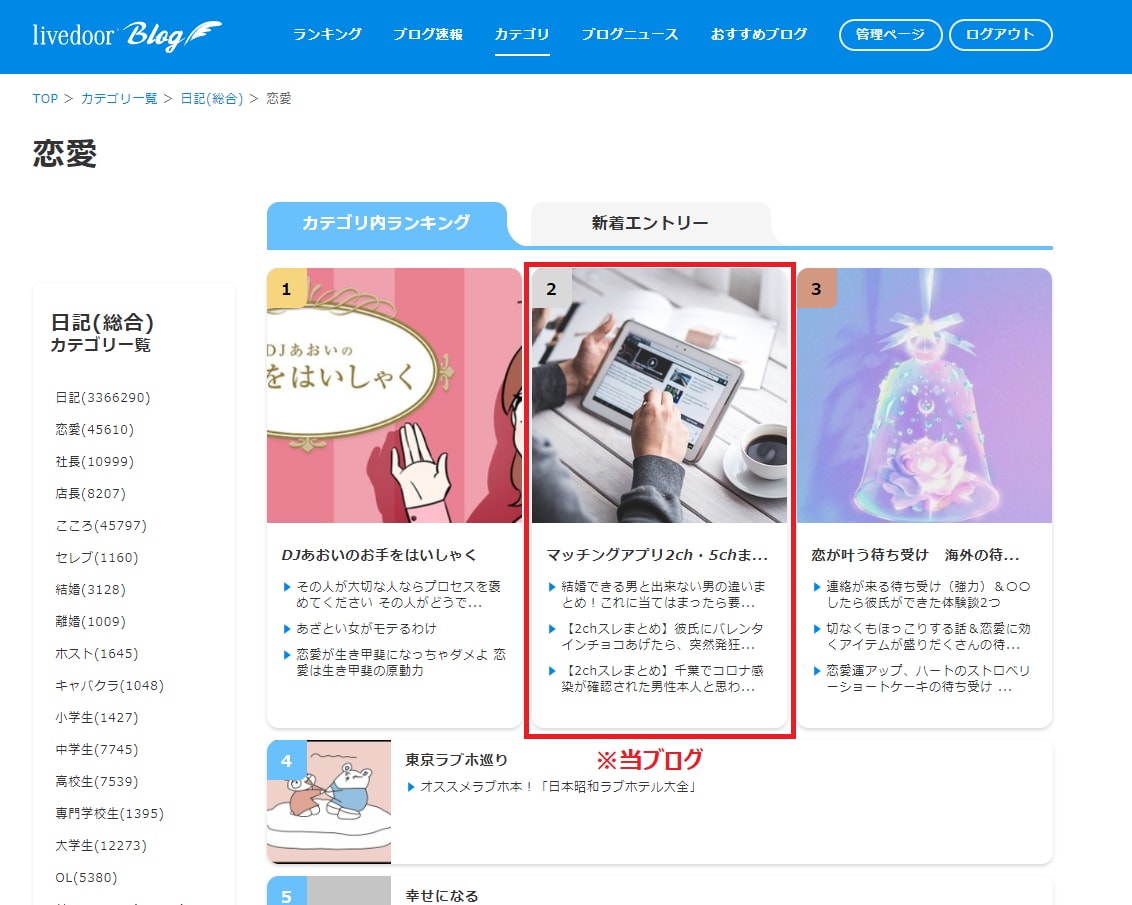Select sidebar category 社長(10999)

[x=95, y=461]
